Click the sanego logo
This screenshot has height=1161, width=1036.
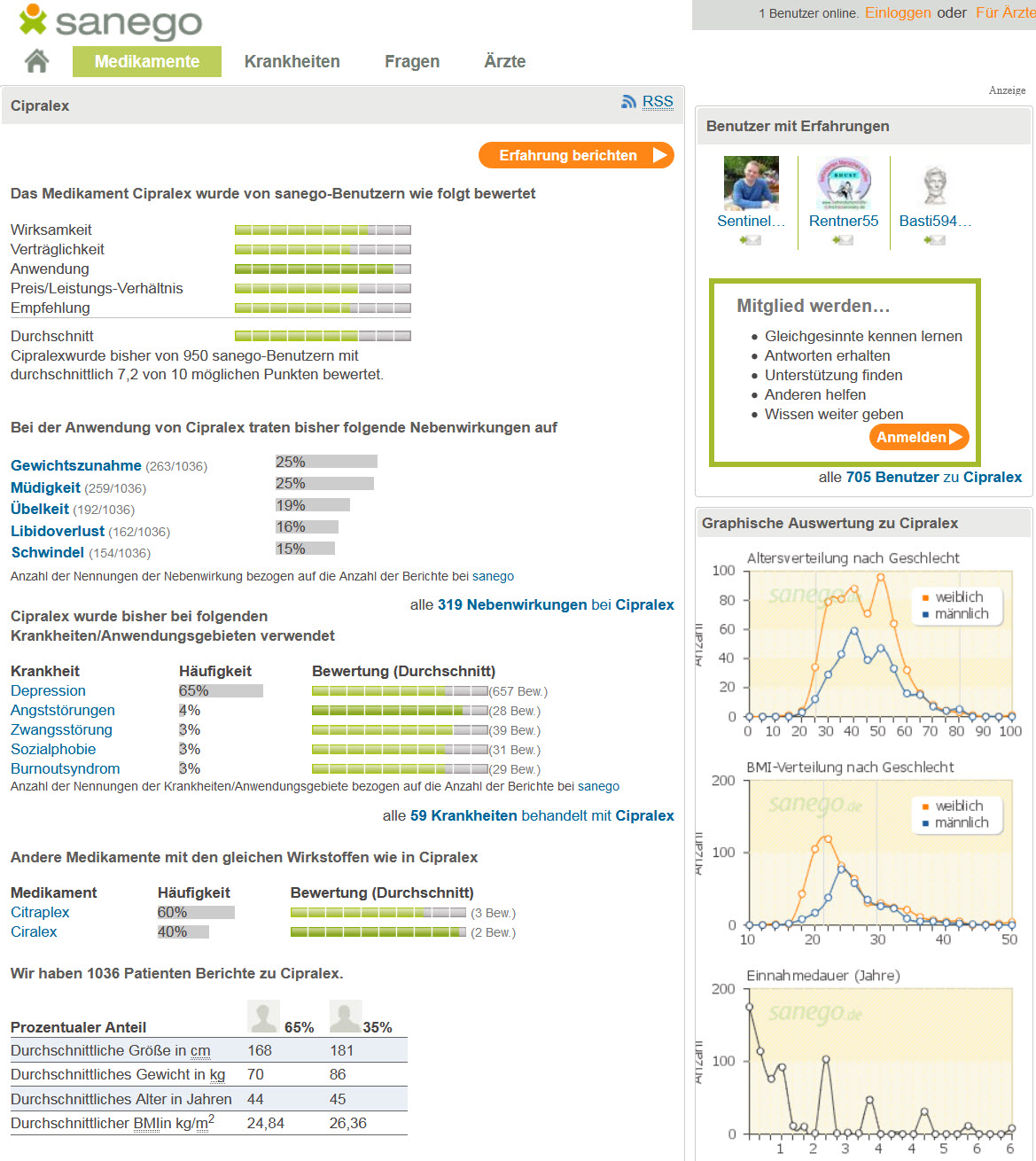click(110, 21)
